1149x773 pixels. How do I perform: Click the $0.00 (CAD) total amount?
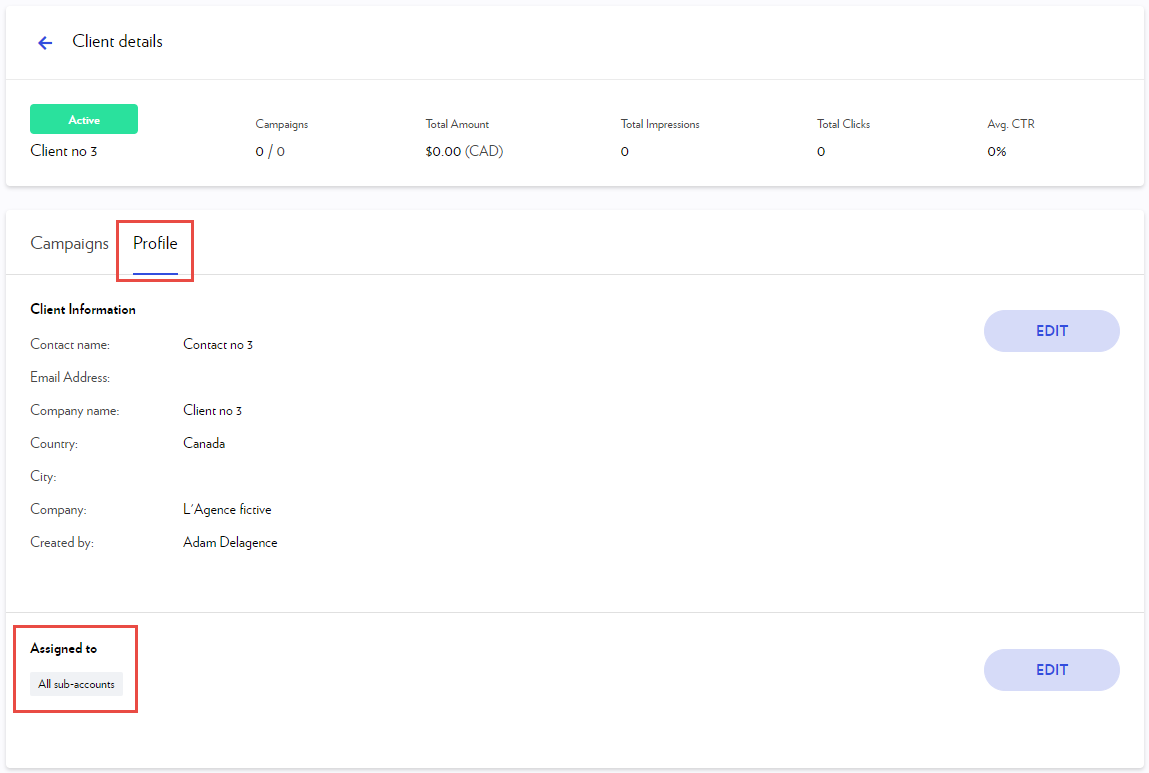(464, 152)
